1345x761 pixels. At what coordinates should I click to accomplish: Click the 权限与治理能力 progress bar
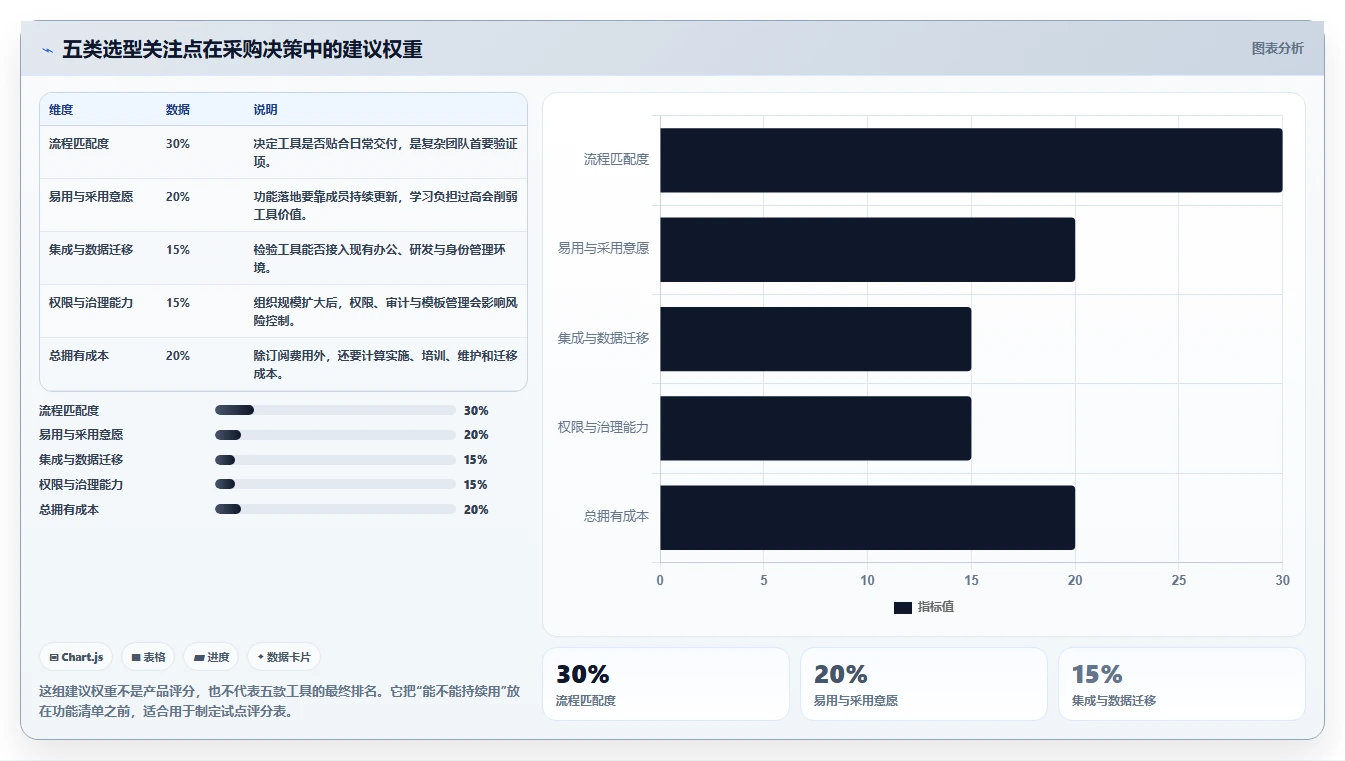coord(335,484)
